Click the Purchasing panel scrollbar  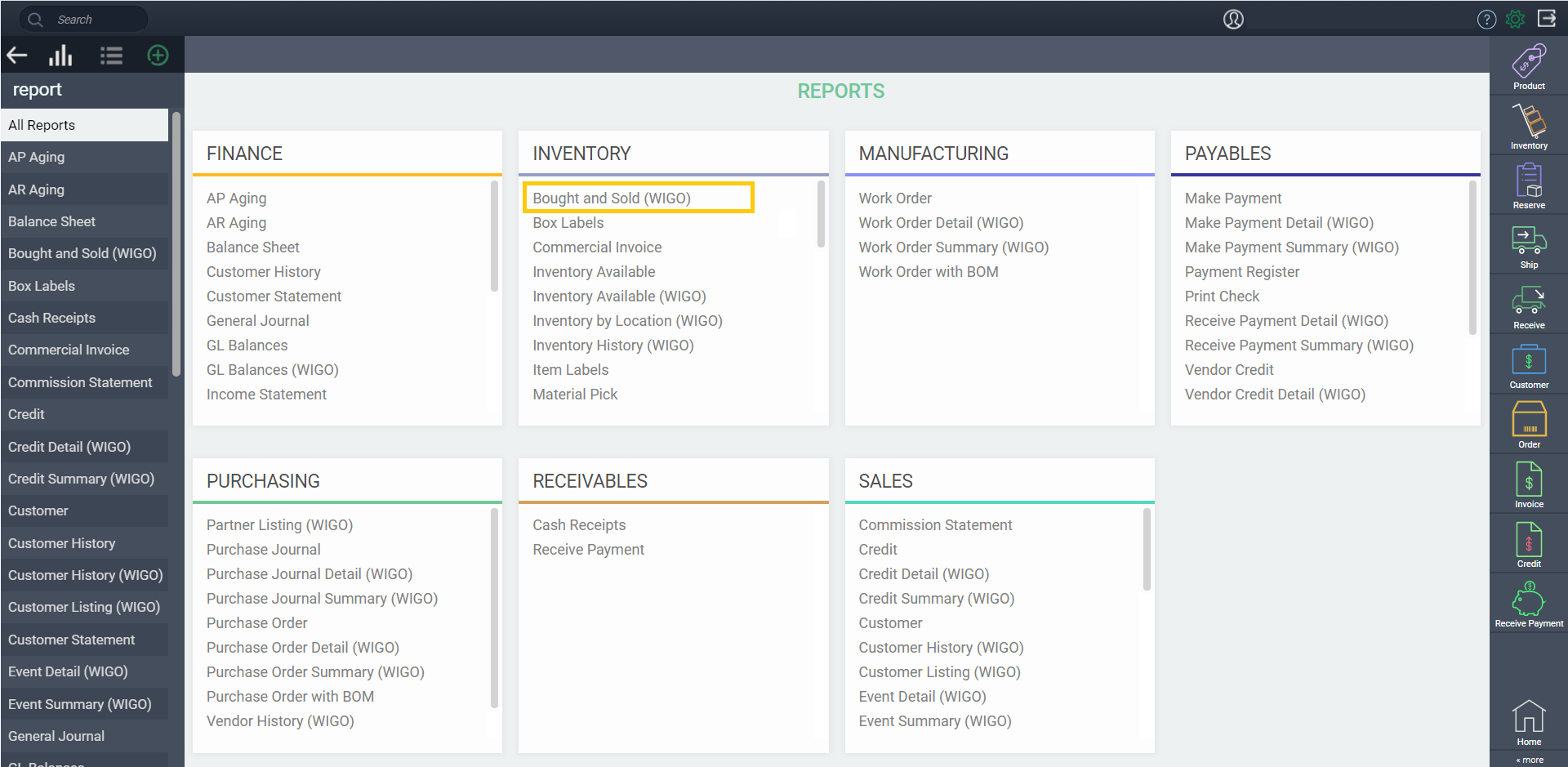point(494,608)
